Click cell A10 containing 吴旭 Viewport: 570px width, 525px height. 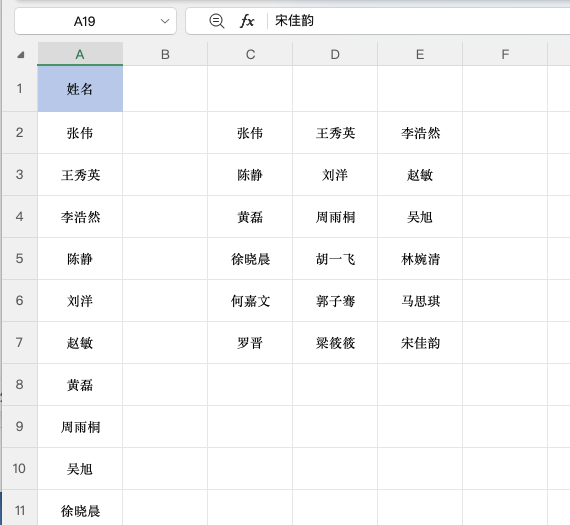coord(80,469)
